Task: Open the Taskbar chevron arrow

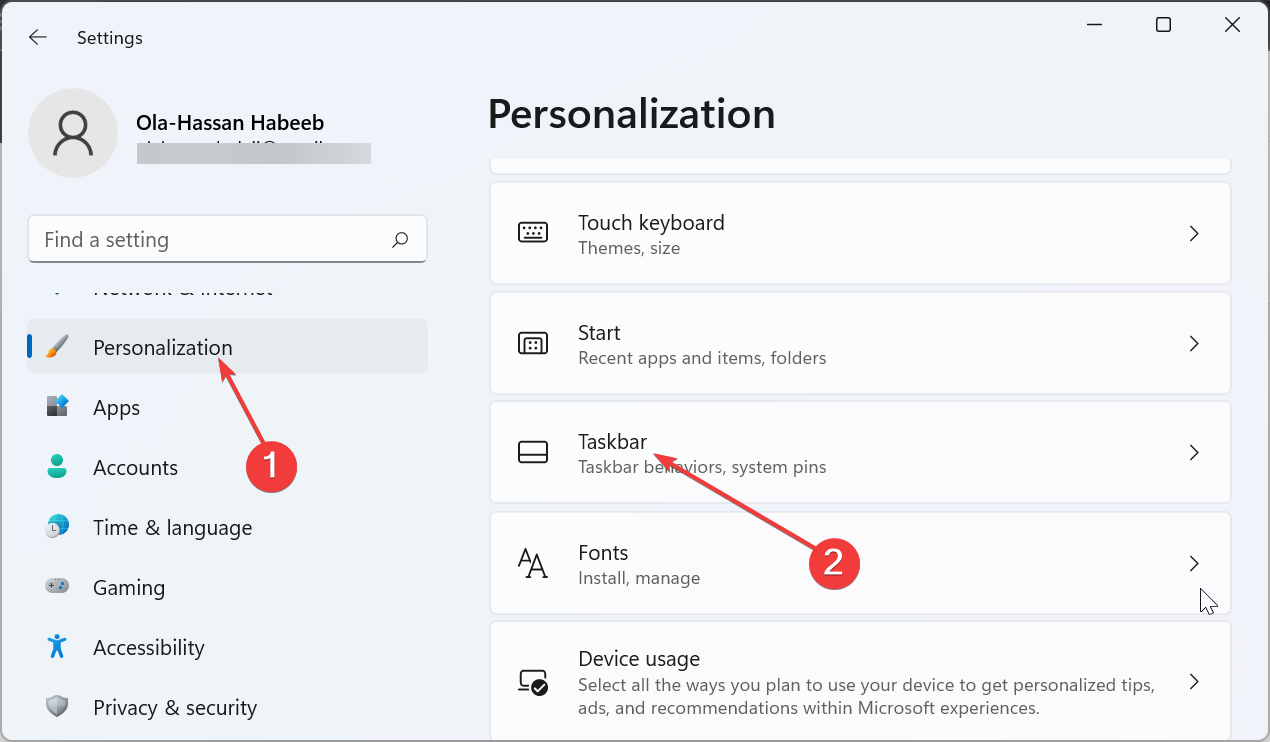Action: pos(1194,453)
